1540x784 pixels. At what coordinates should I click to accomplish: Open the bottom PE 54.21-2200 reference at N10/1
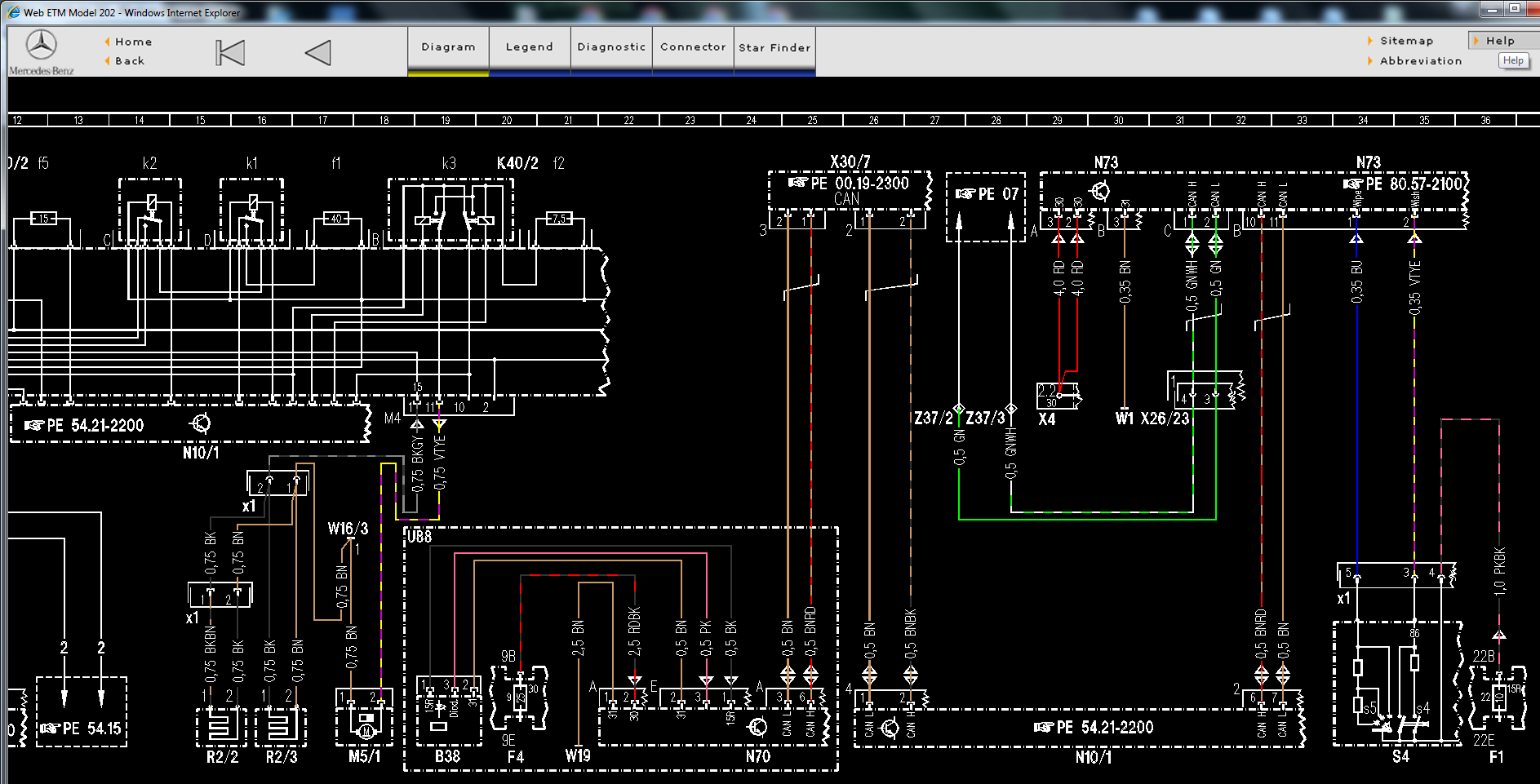click(x=1094, y=727)
